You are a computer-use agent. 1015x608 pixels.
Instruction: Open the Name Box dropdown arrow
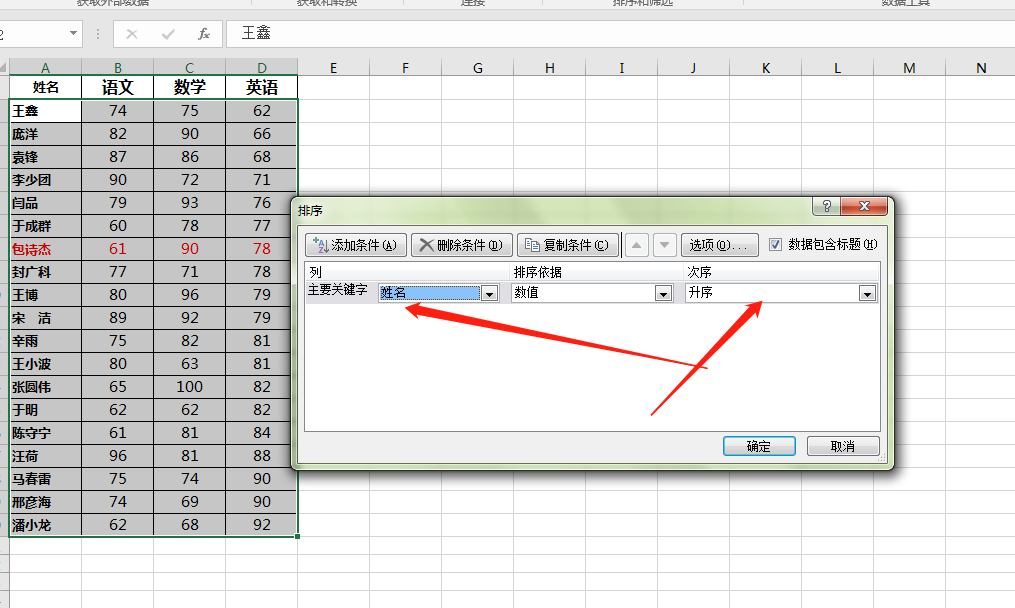73,33
